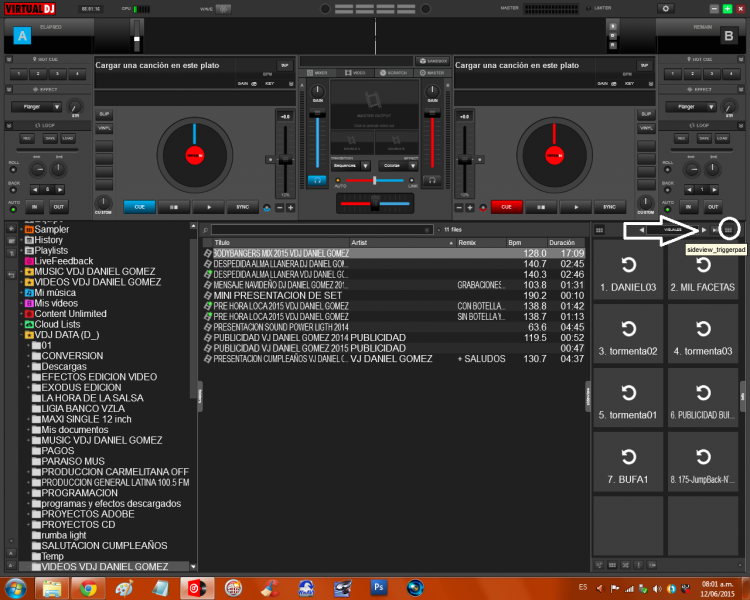This screenshot has height=600, width=750.
Task: Open the Flanger effect dropdown on deck B
Action: 691,107
